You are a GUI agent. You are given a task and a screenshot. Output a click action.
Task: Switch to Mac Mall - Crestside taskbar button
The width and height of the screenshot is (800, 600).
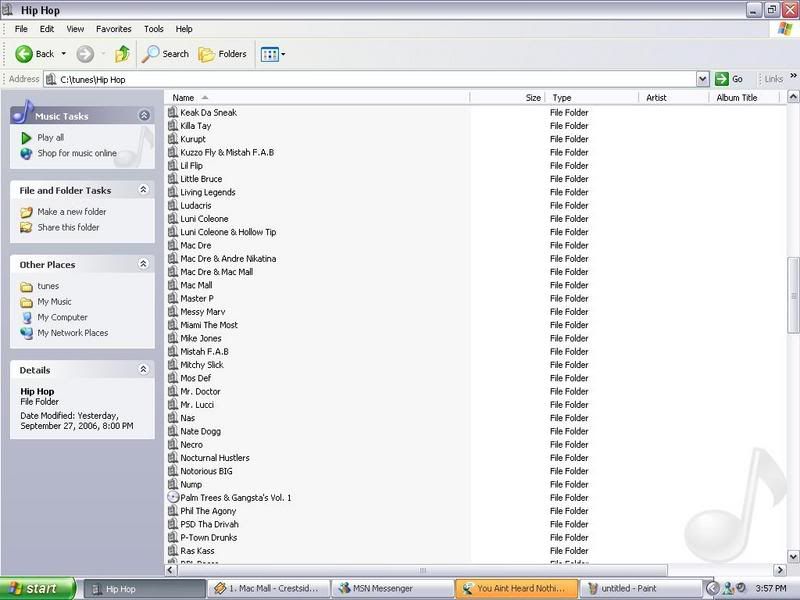pos(268,588)
